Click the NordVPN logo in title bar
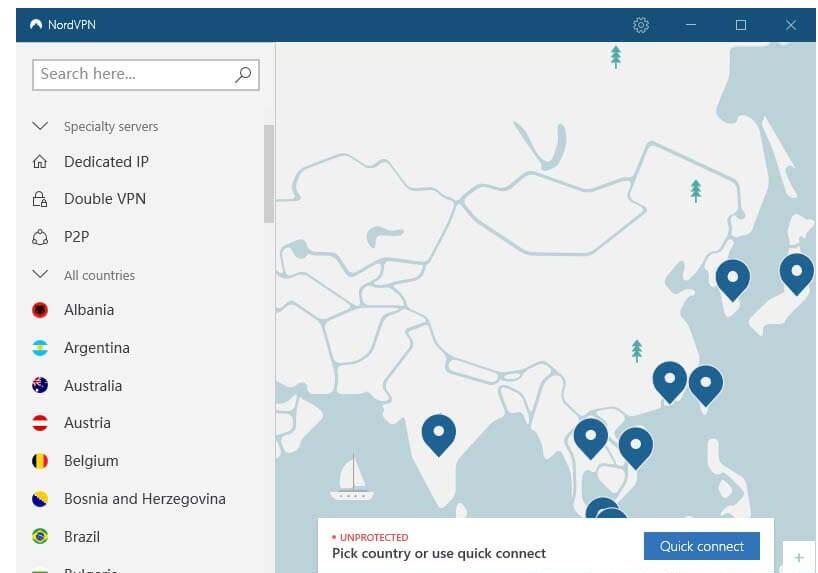Screen dimensions: 818x573 (x=36, y=25)
